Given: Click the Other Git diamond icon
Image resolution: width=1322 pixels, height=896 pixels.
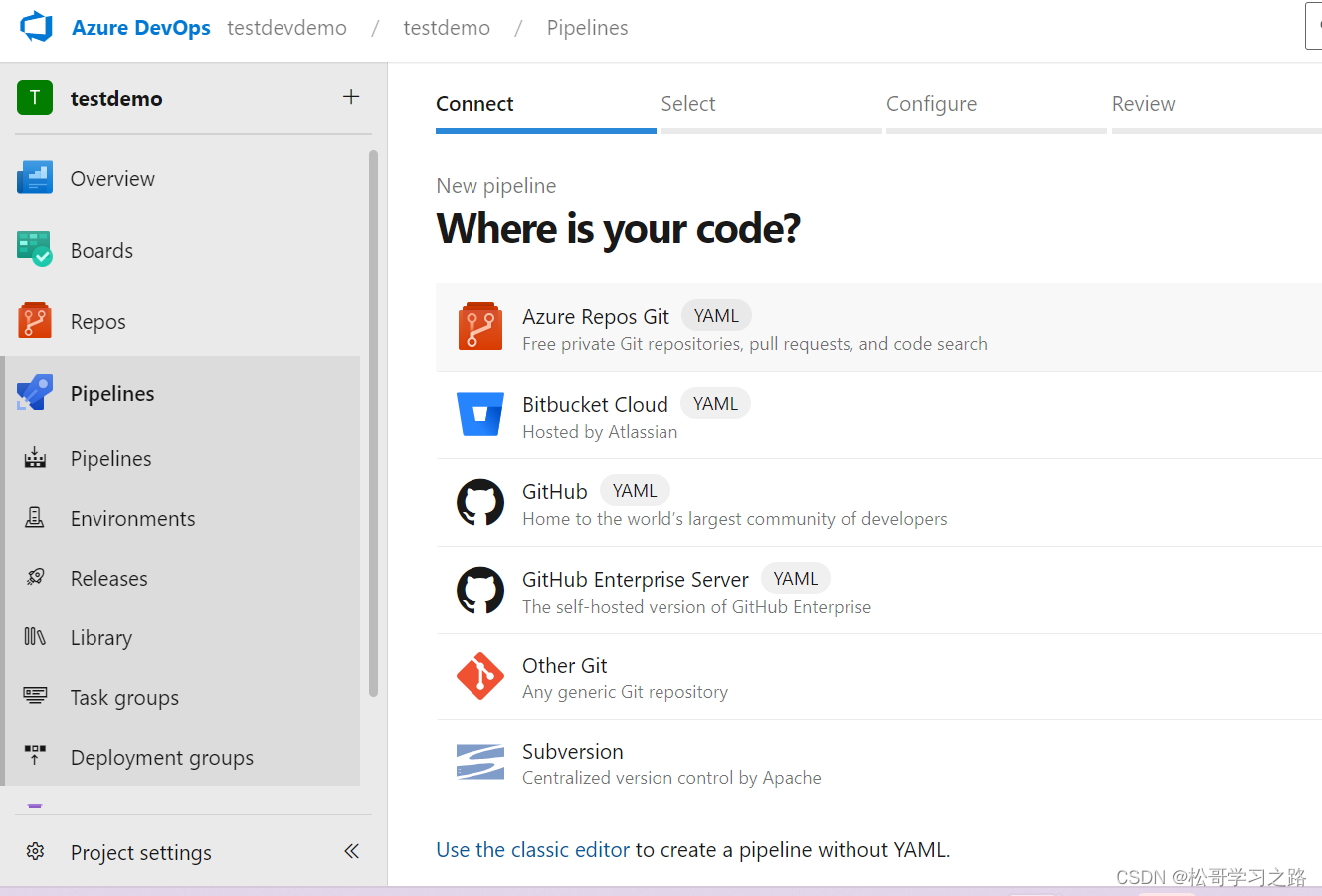Looking at the screenshot, I should pyautogui.click(x=480, y=676).
